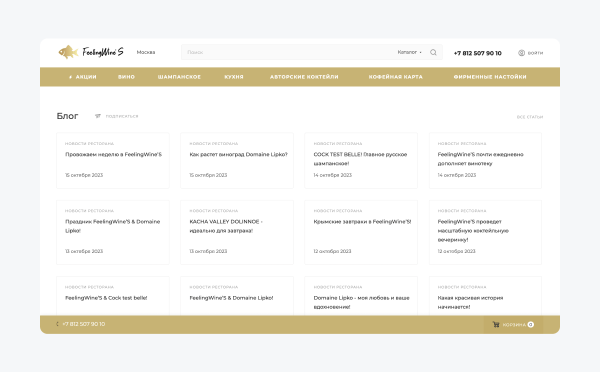Image resolution: width=600 pixels, height=372 pixels.
Task: Open the Акции menu item
Action: point(83,77)
